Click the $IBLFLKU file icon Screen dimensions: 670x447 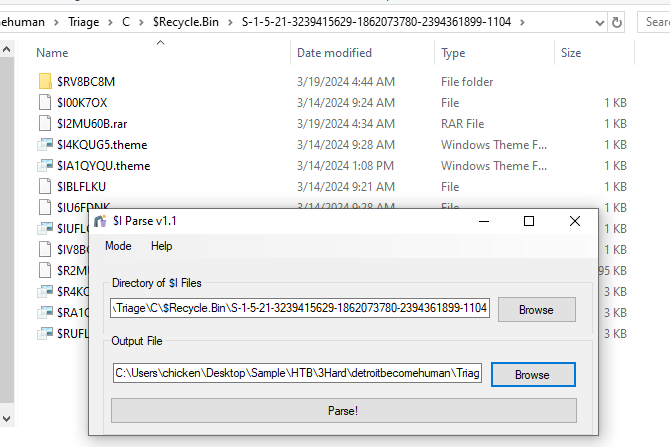click(44, 186)
